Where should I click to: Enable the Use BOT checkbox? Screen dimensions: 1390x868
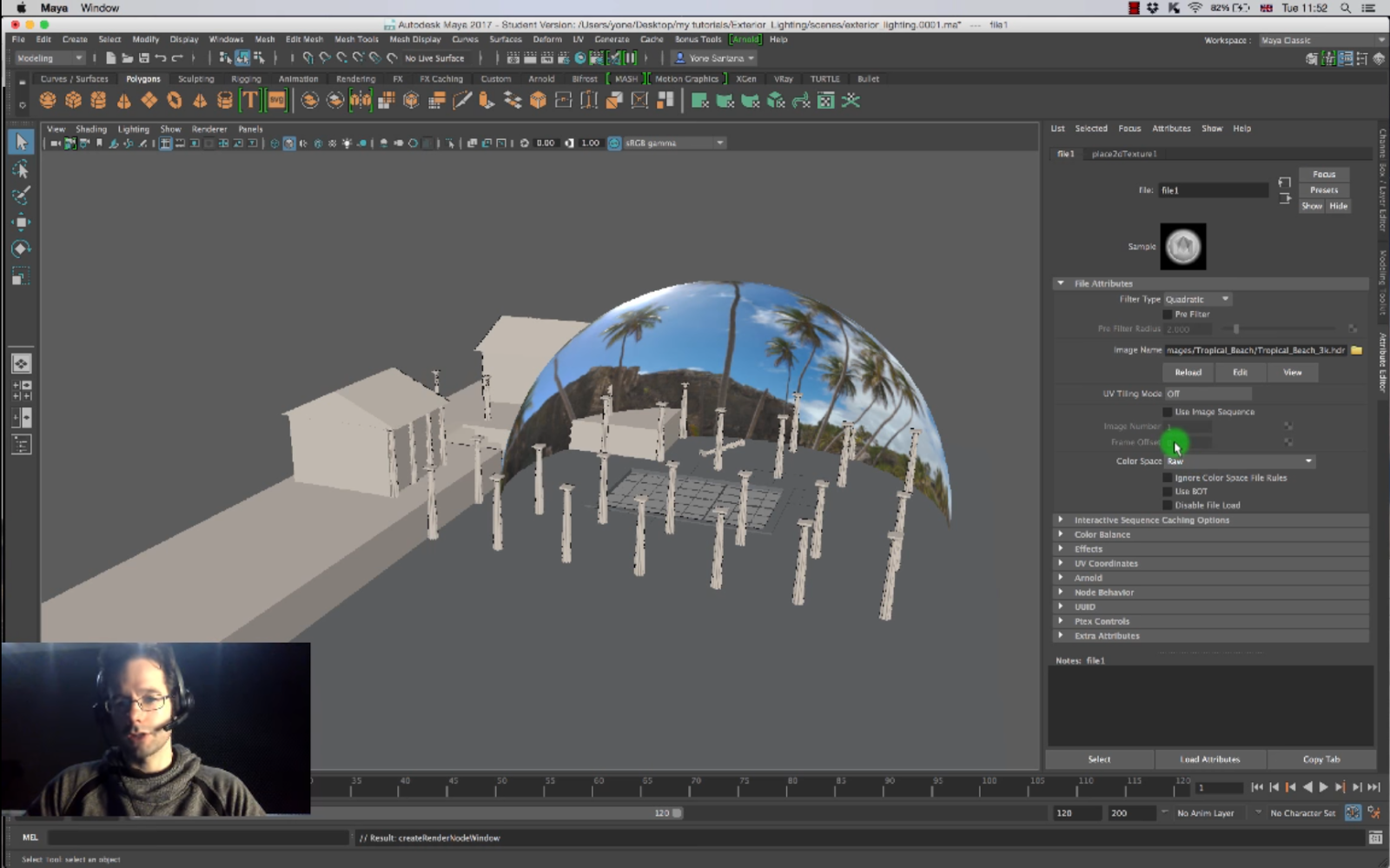[1168, 492]
